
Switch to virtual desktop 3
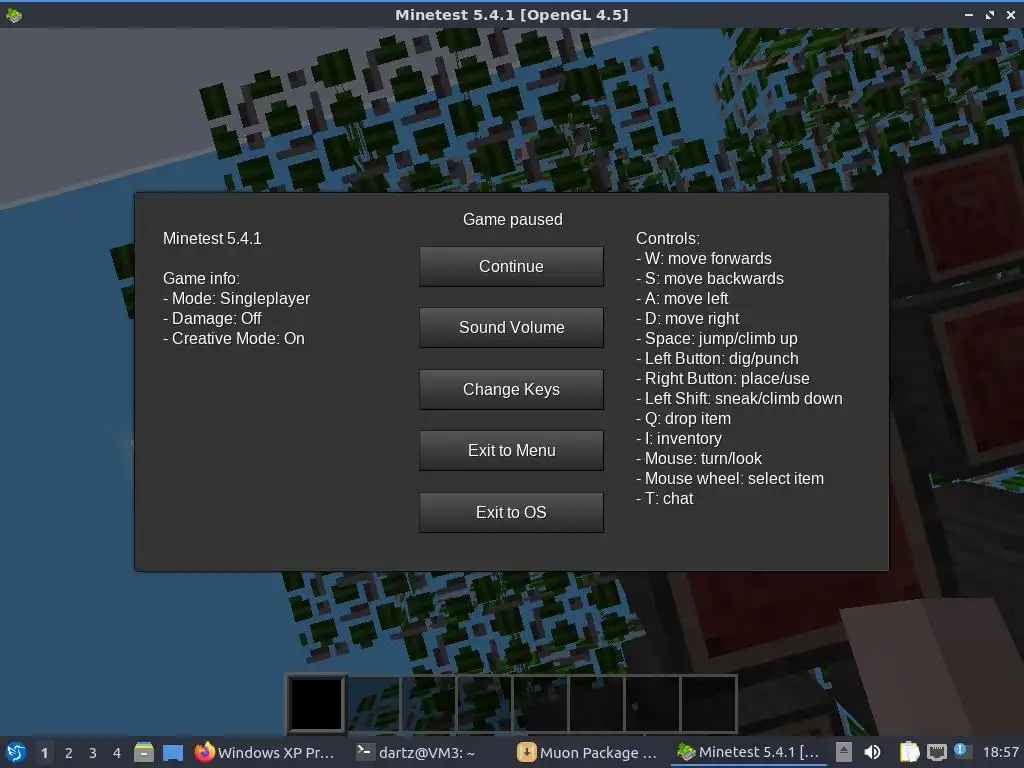tap(93, 753)
